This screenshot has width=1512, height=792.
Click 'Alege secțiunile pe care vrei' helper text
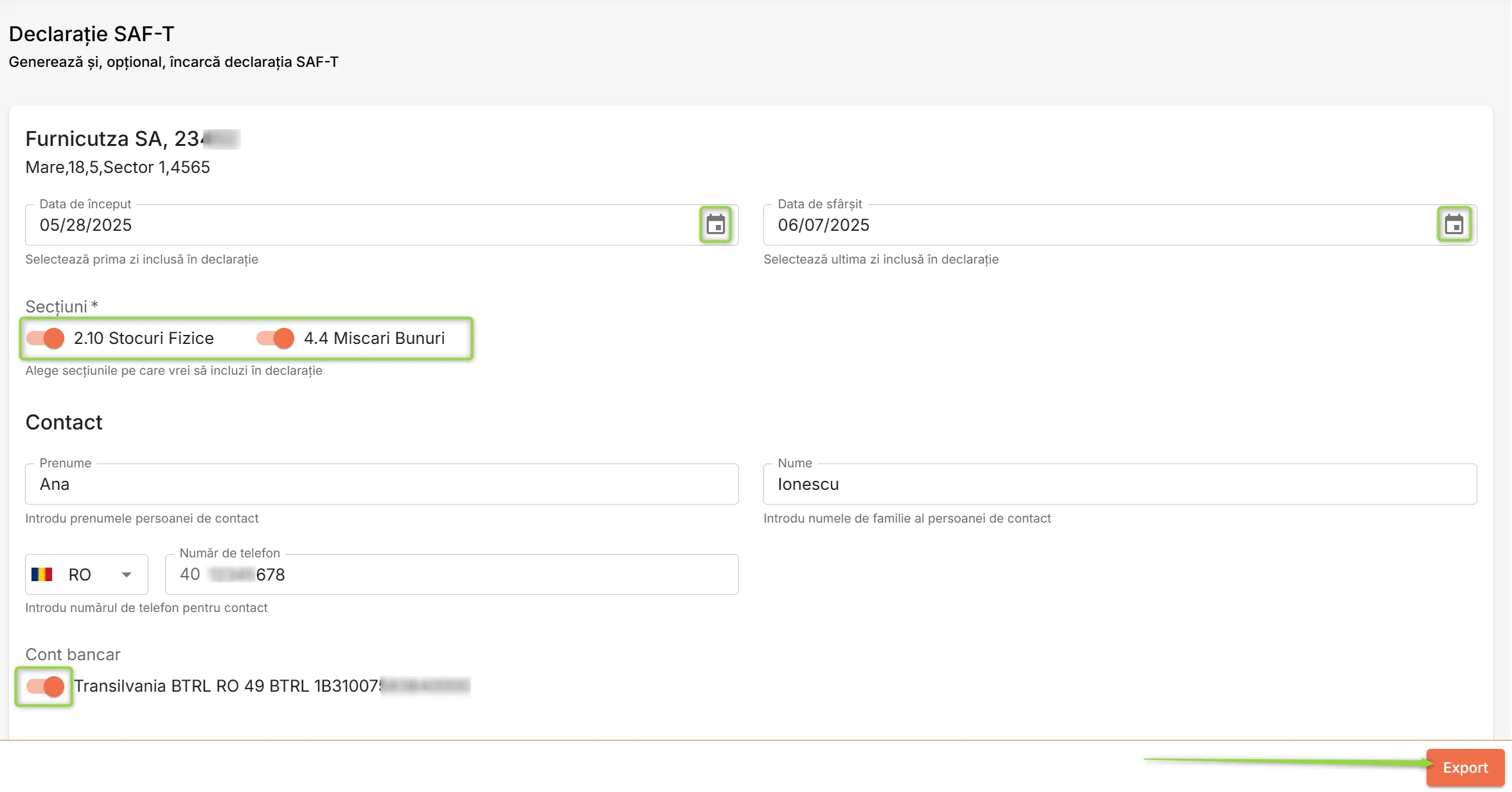point(173,371)
